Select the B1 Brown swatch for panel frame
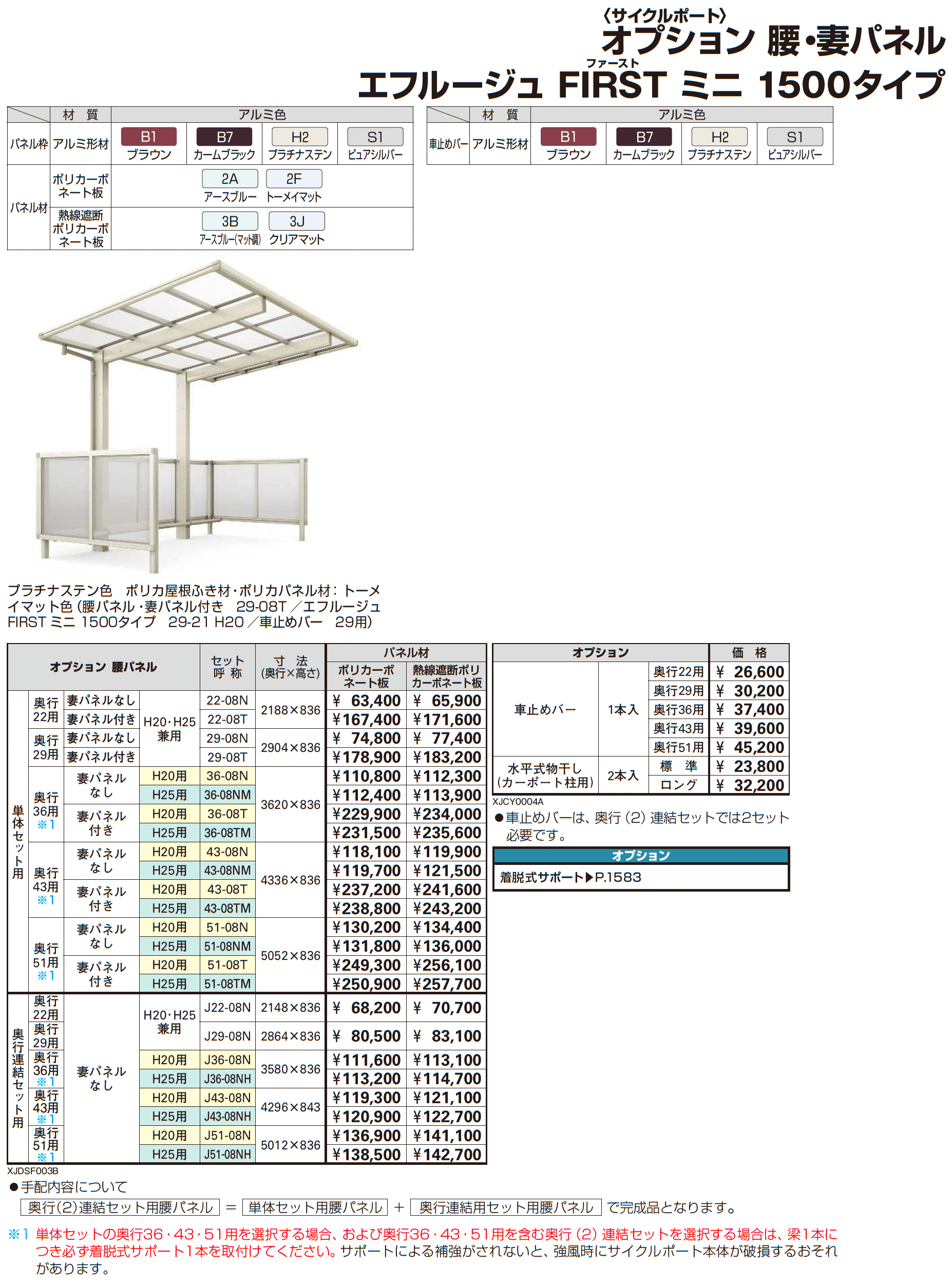 pos(149,137)
